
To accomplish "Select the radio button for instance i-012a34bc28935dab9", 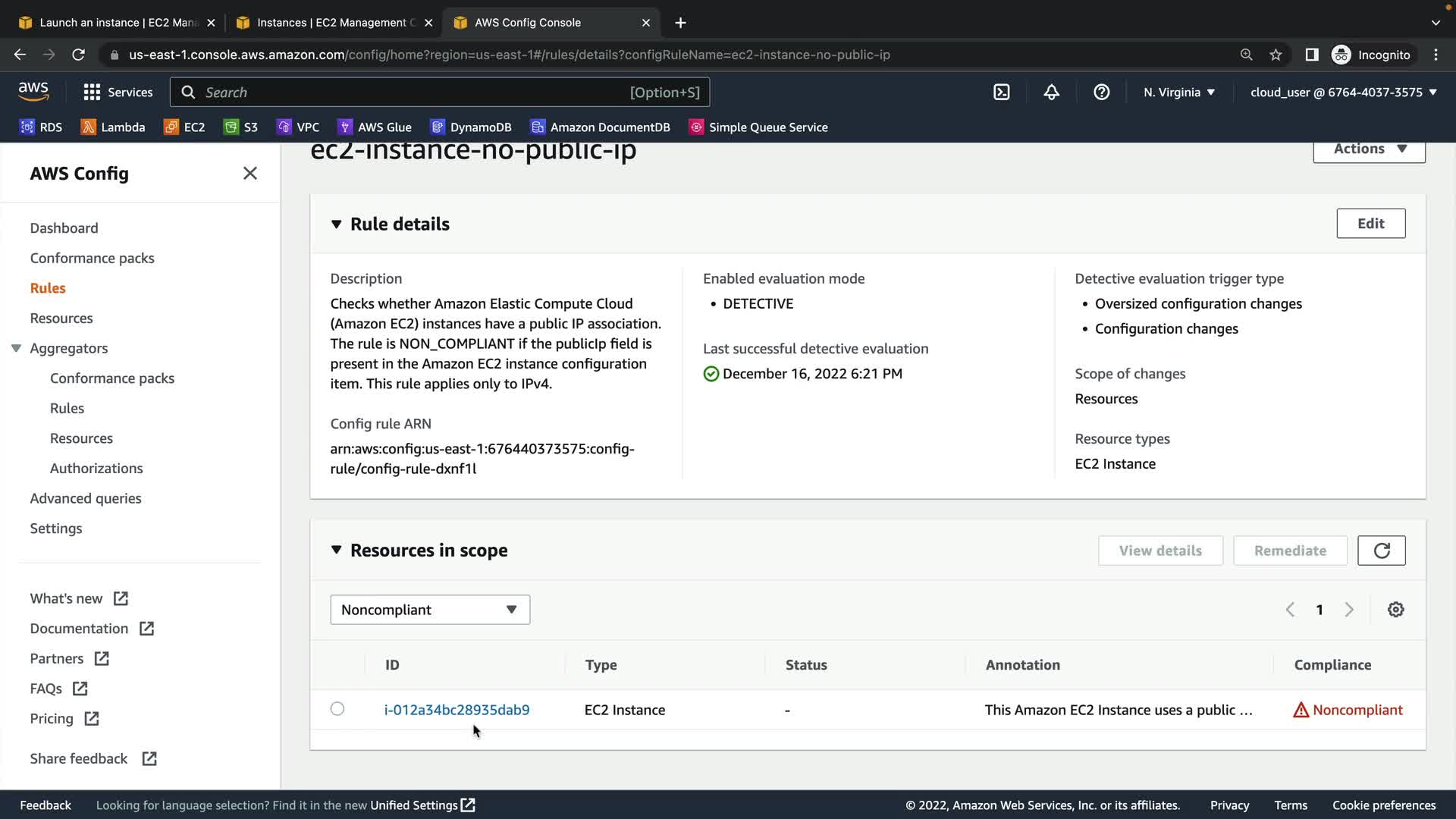I will (x=337, y=709).
